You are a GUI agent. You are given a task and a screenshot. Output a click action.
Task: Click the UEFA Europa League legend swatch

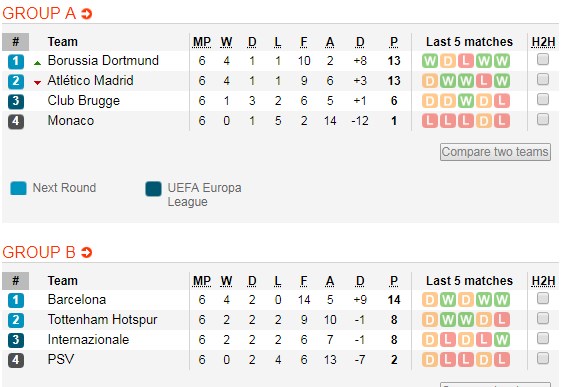153,189
